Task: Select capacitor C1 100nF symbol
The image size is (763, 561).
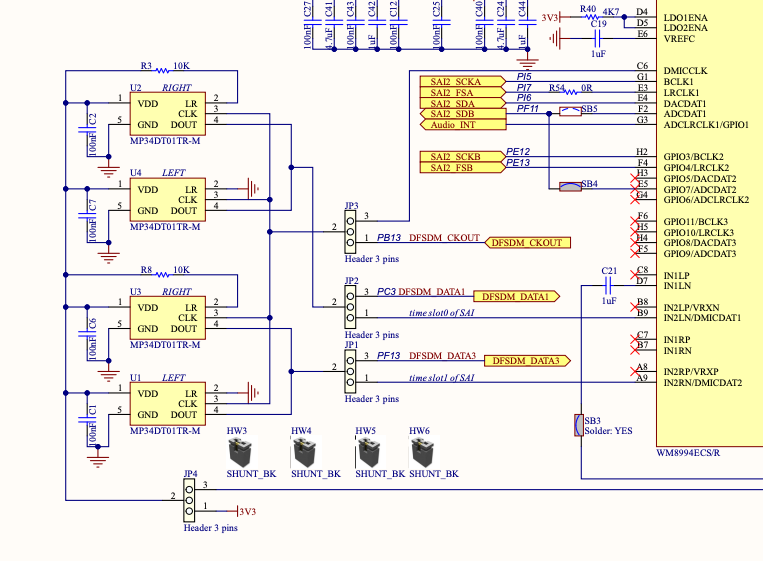Action: tap(87, 419)
